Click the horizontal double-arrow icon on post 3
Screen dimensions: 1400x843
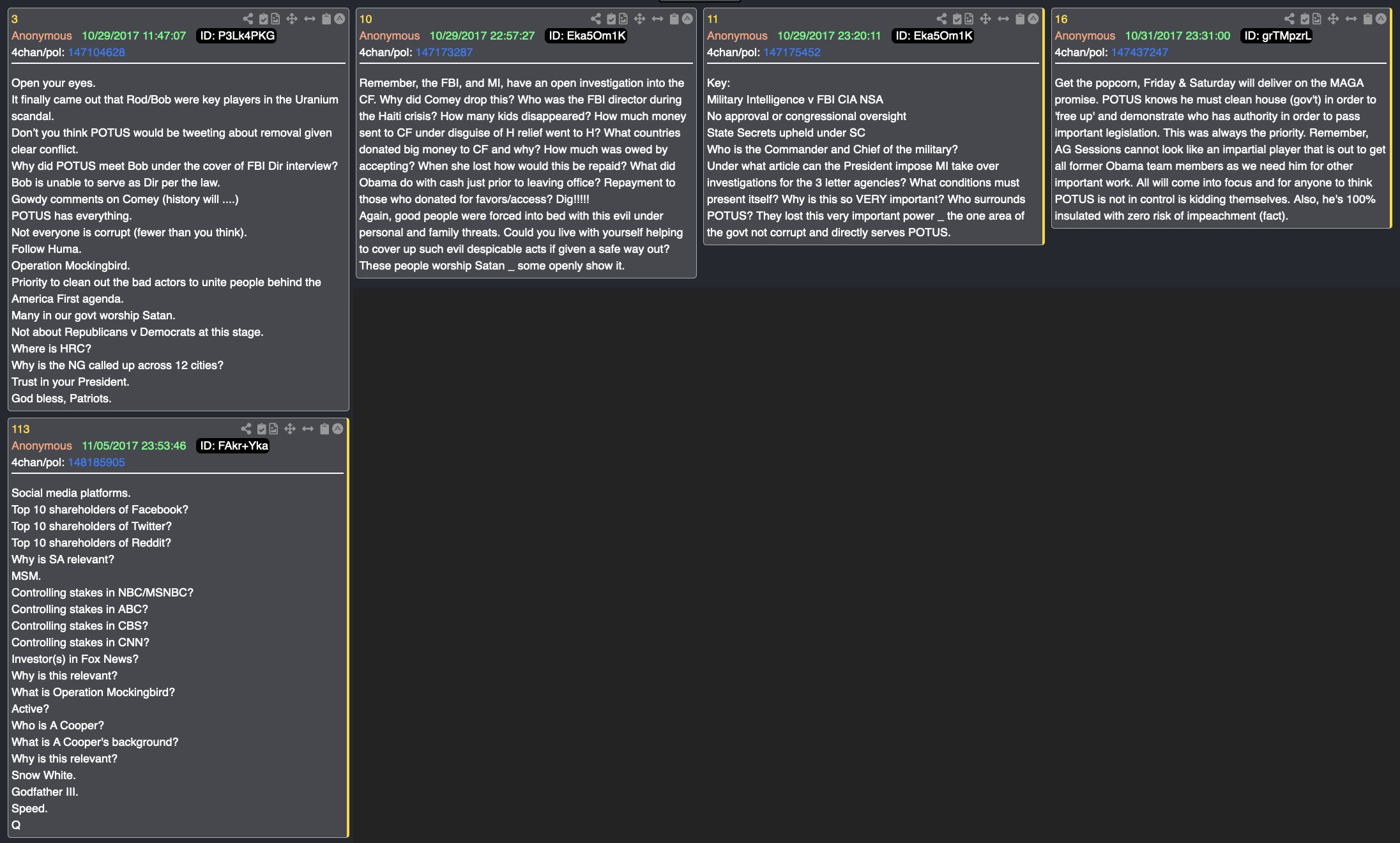point(310,19)
